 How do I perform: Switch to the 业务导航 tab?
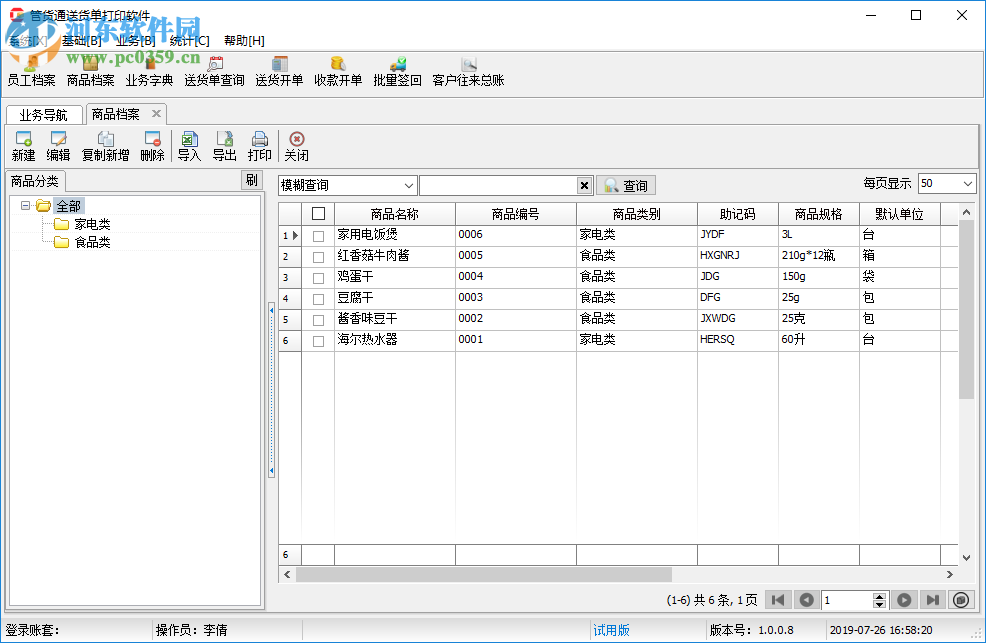click(44, 115)
